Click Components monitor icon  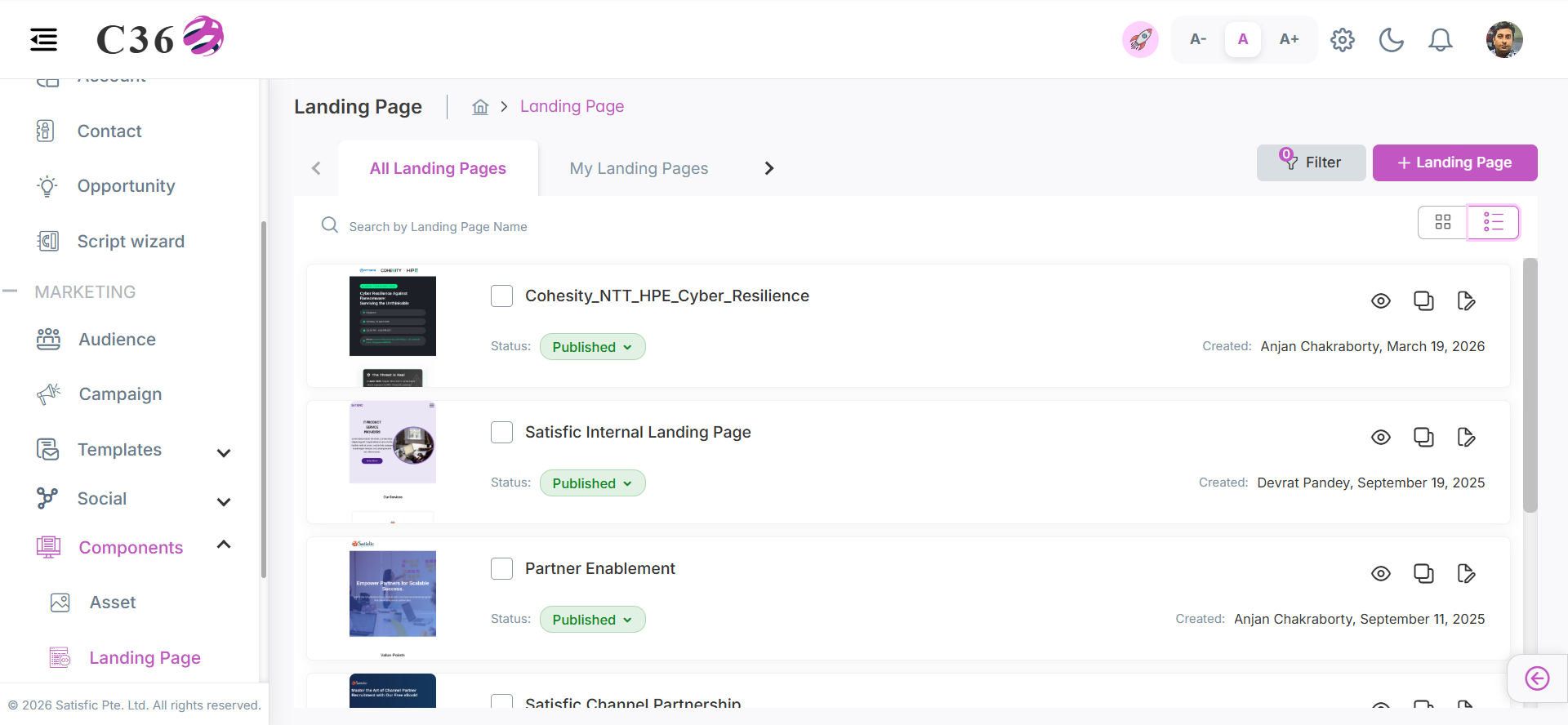tap(48, 547)
